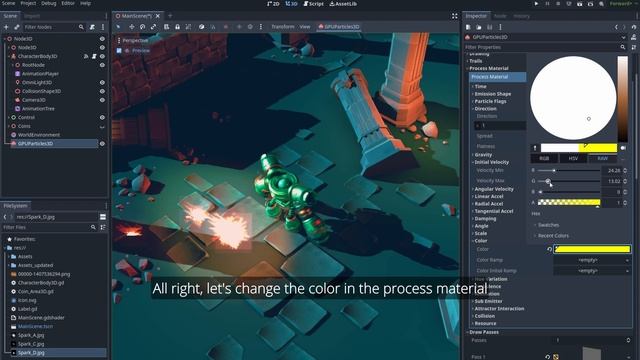Open viewport Transform menu

click(282, 27)
